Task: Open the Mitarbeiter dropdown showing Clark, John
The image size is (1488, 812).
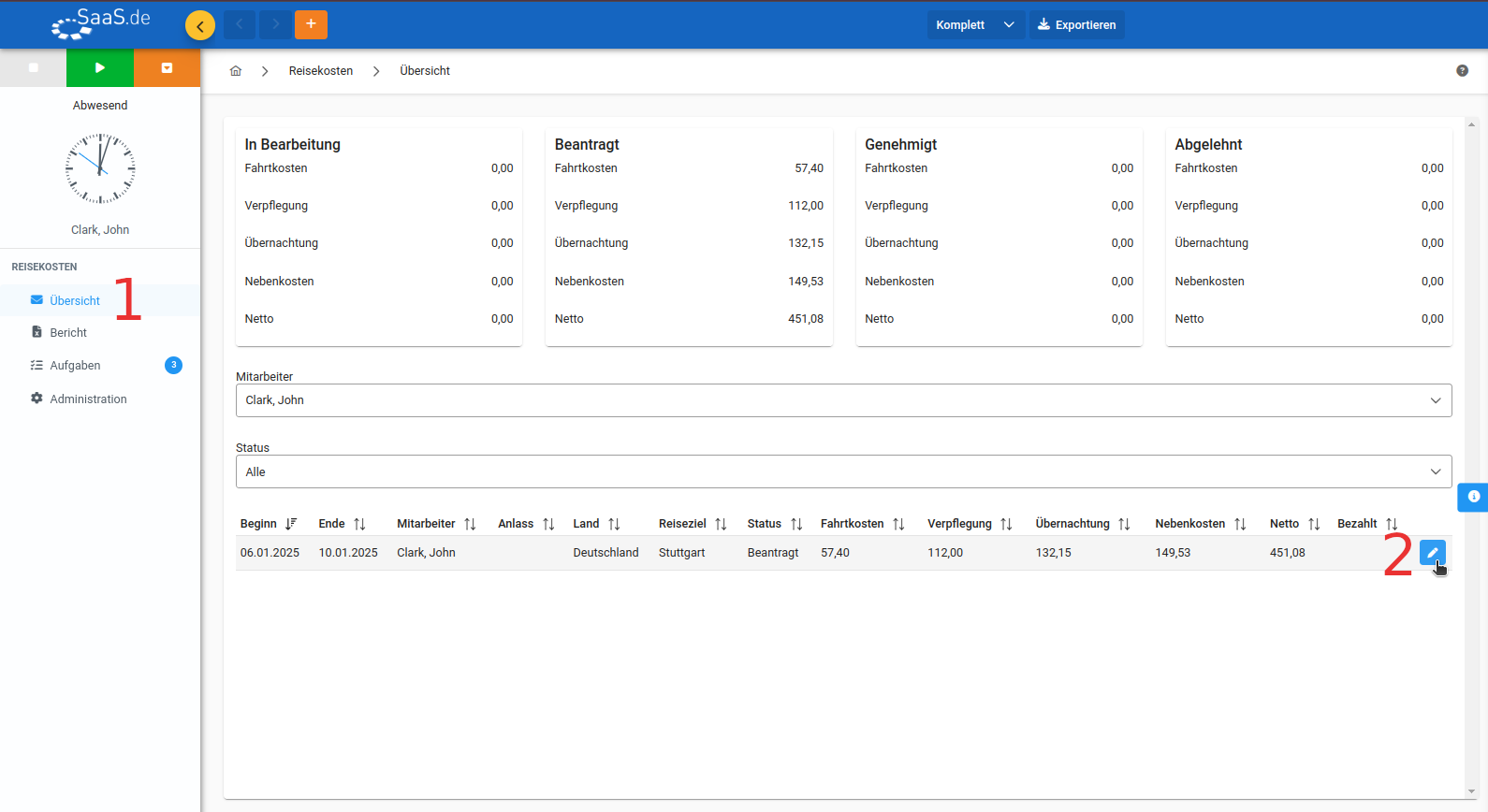Action: (x=843, y=400)
